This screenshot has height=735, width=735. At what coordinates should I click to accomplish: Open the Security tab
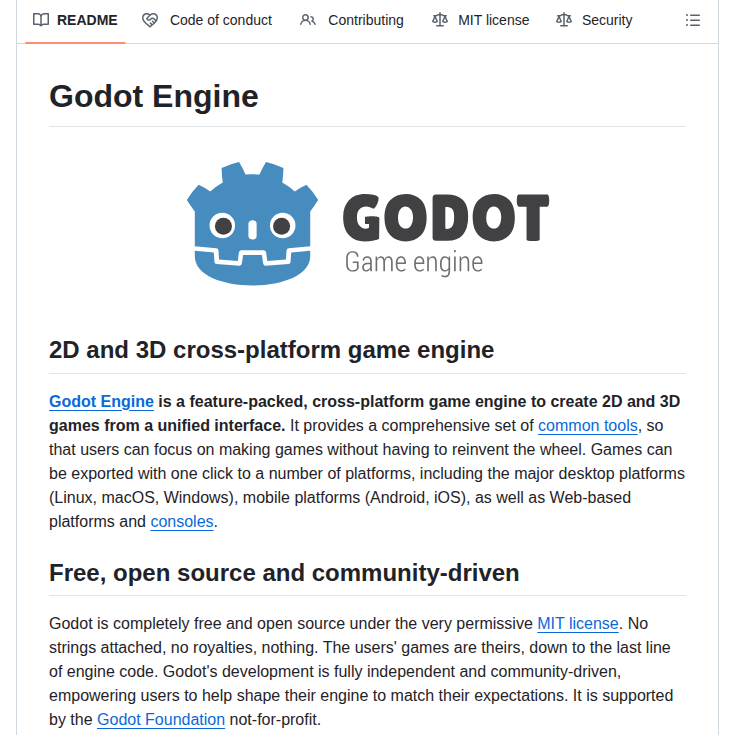pos(594,20)
